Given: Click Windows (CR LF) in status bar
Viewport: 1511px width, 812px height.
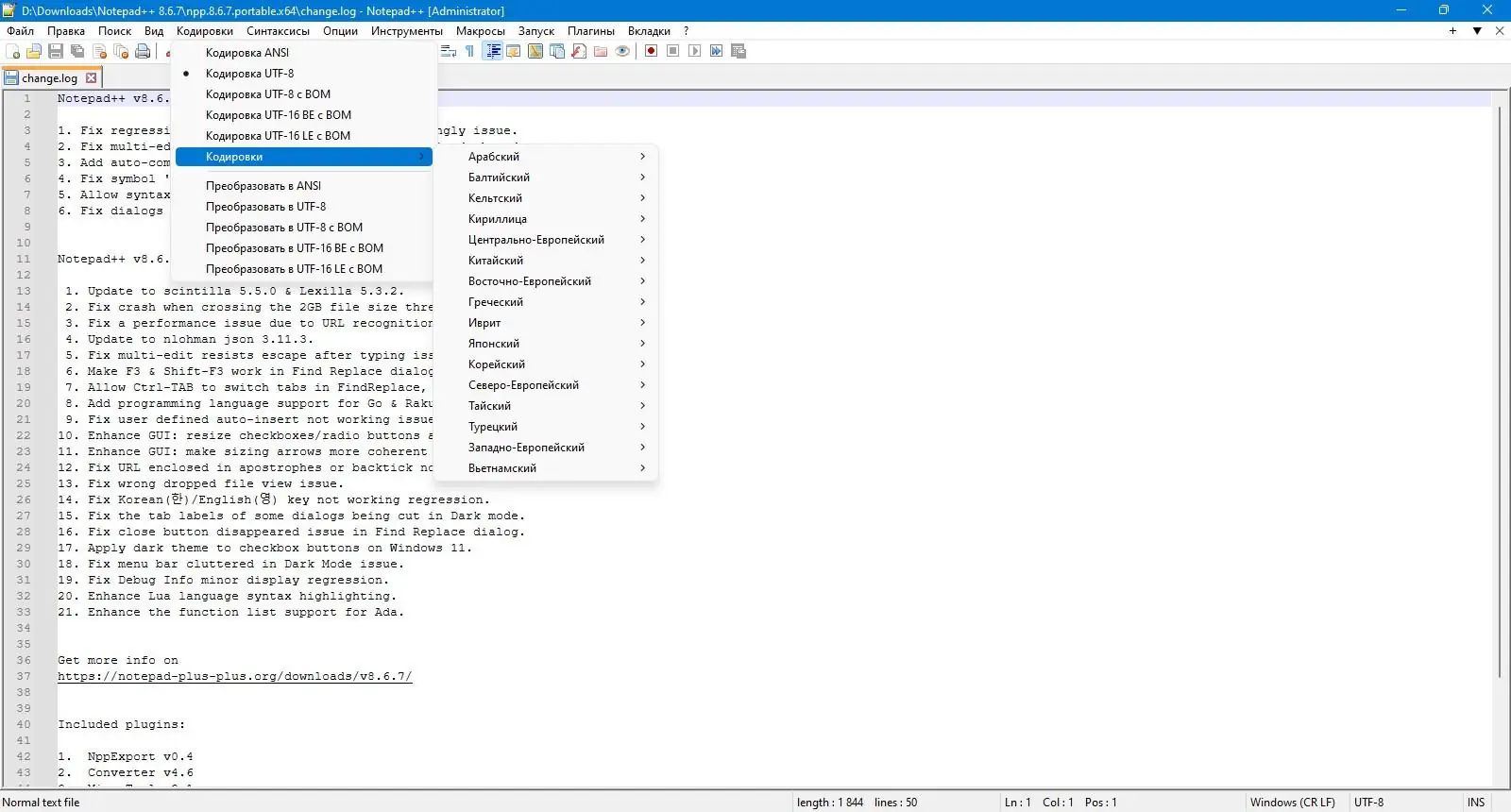Looking at the screenshot, I should click(1293, 803).
